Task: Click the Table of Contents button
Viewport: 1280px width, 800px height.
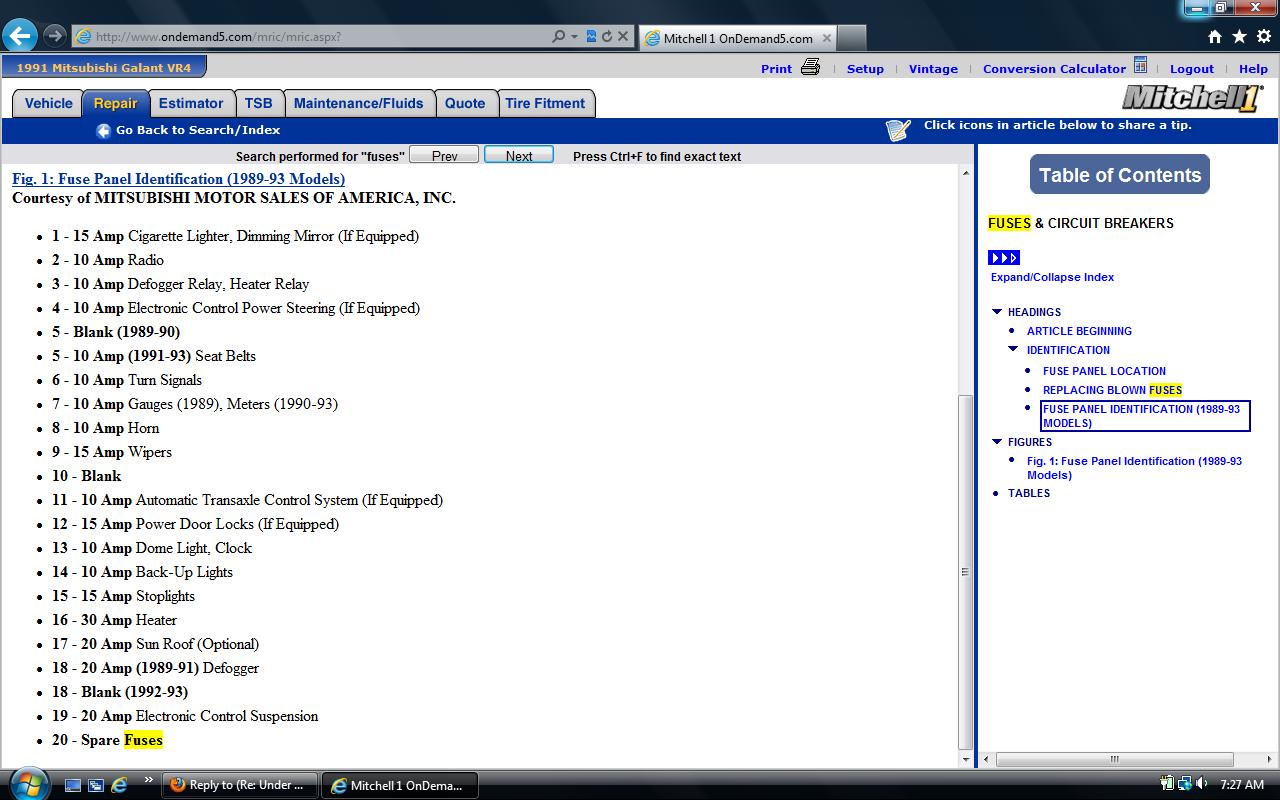Action: coord(1120,175)
